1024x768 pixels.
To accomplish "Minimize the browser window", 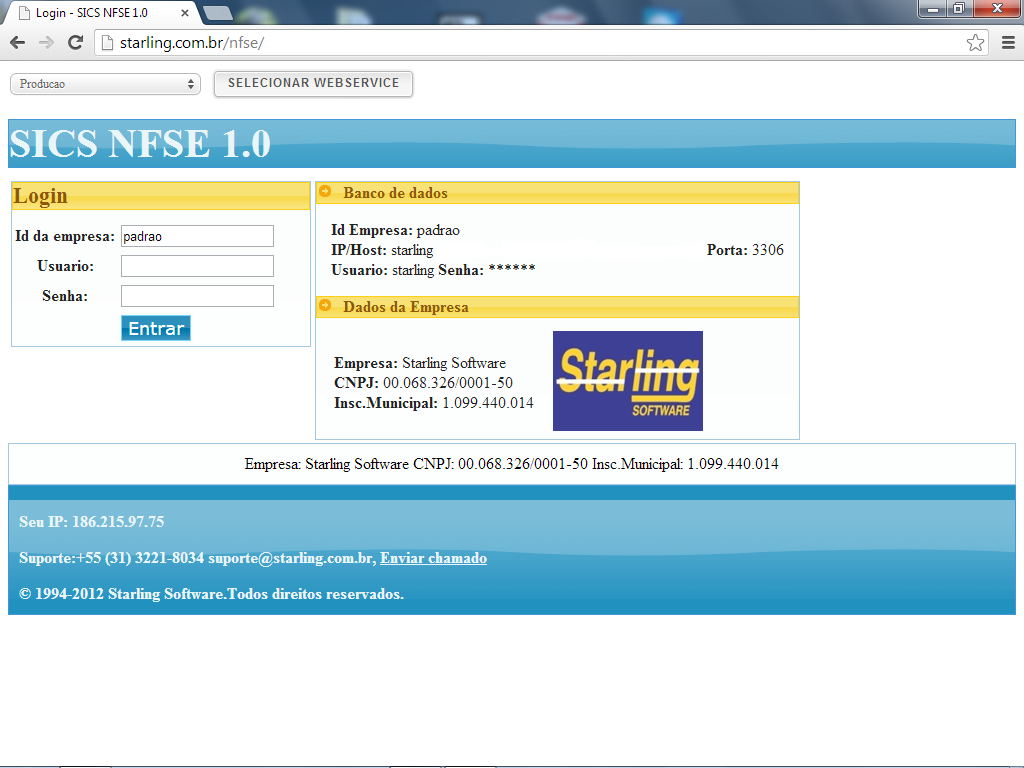I will click(x=933, y=8).
